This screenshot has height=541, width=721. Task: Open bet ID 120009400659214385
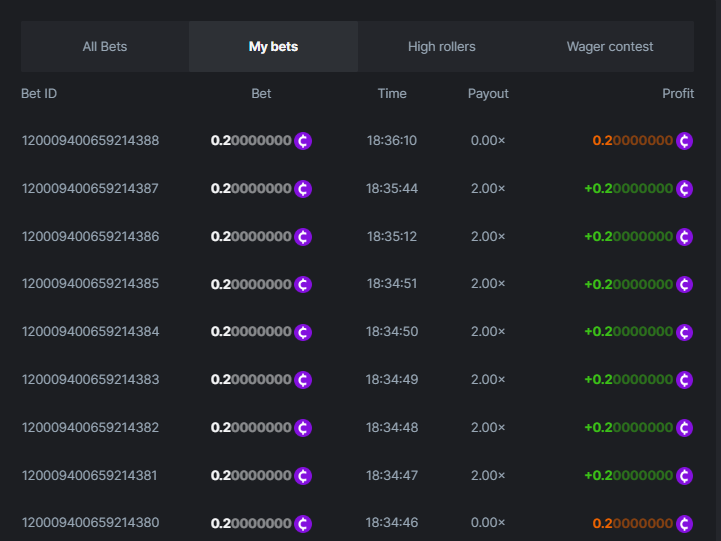click(90, 284)
